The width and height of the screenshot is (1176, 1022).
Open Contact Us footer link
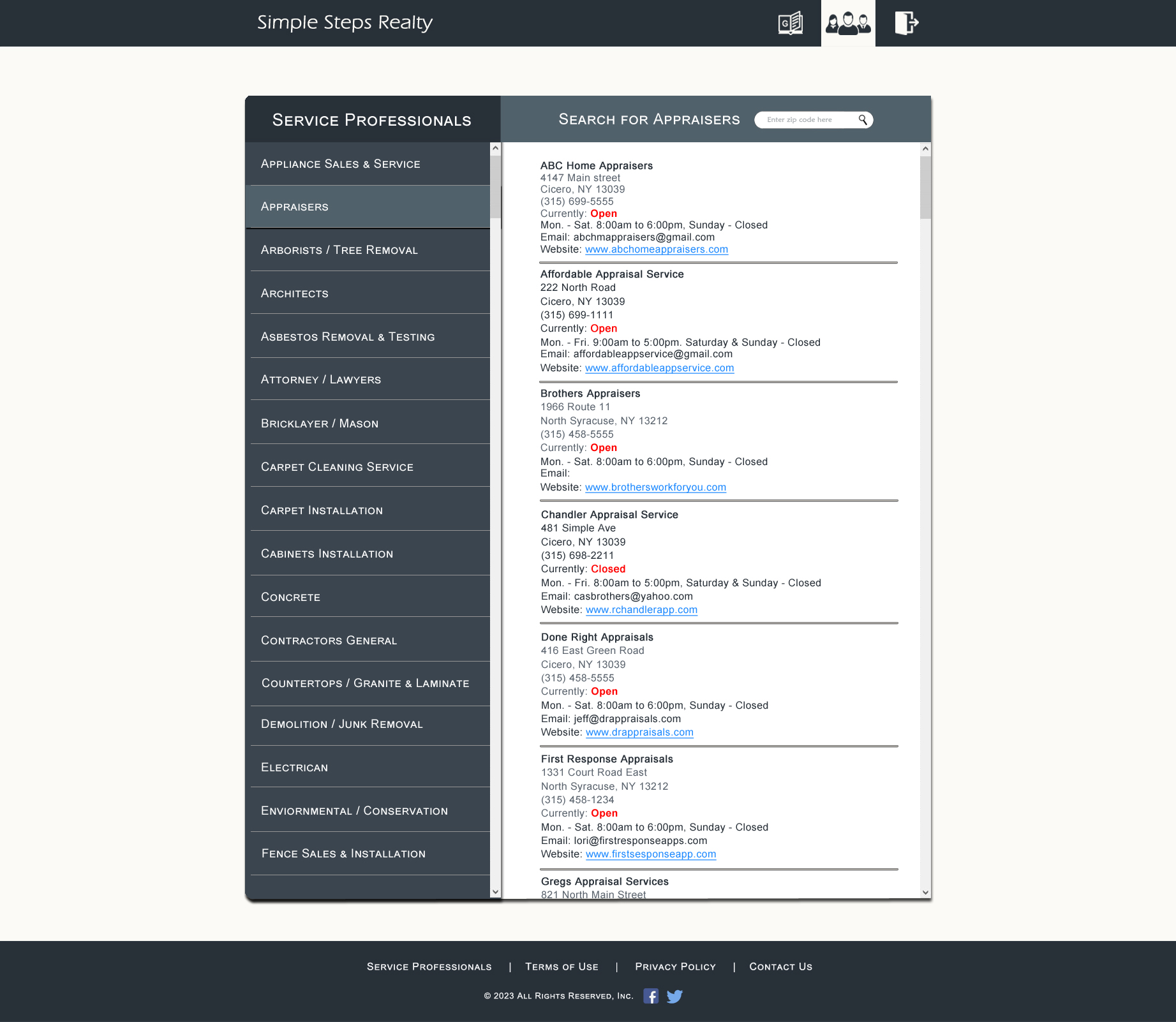780,966
